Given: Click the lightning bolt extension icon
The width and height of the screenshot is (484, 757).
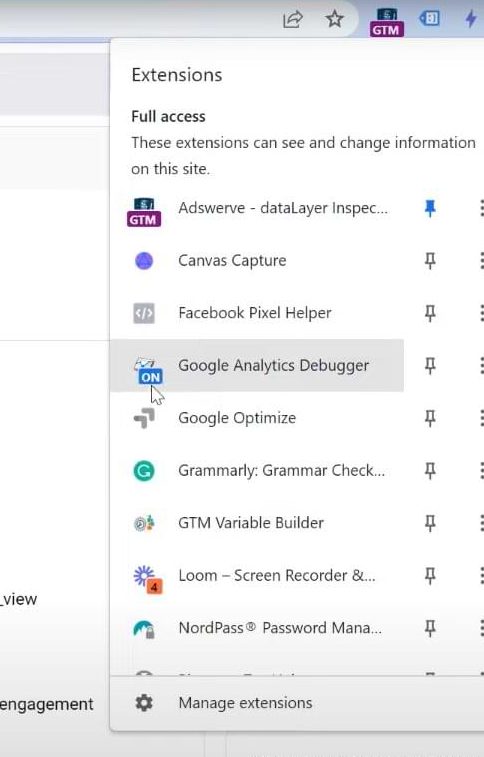Looking at the screenshot, I should (x=470, y=19).
